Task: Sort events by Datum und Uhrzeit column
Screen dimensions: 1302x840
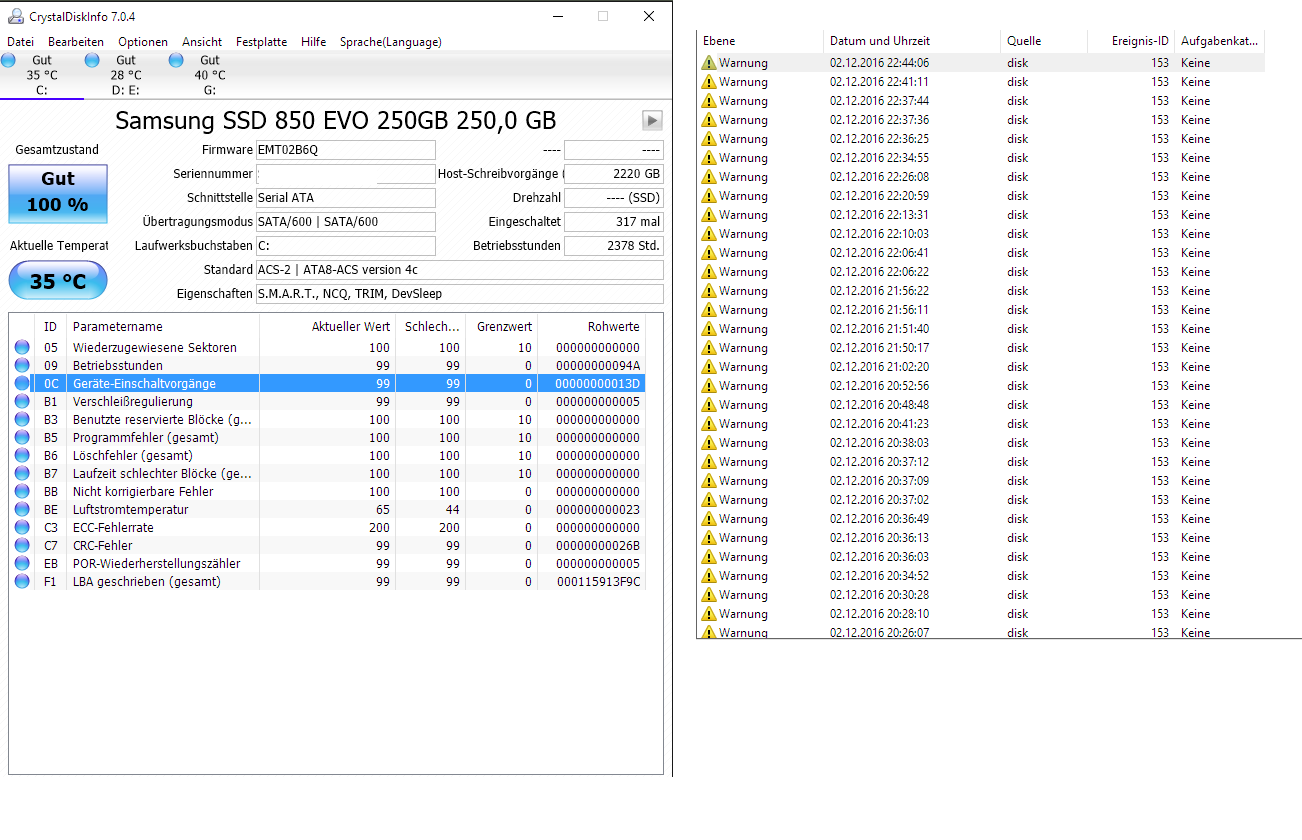Action: [x=880, y=41]
